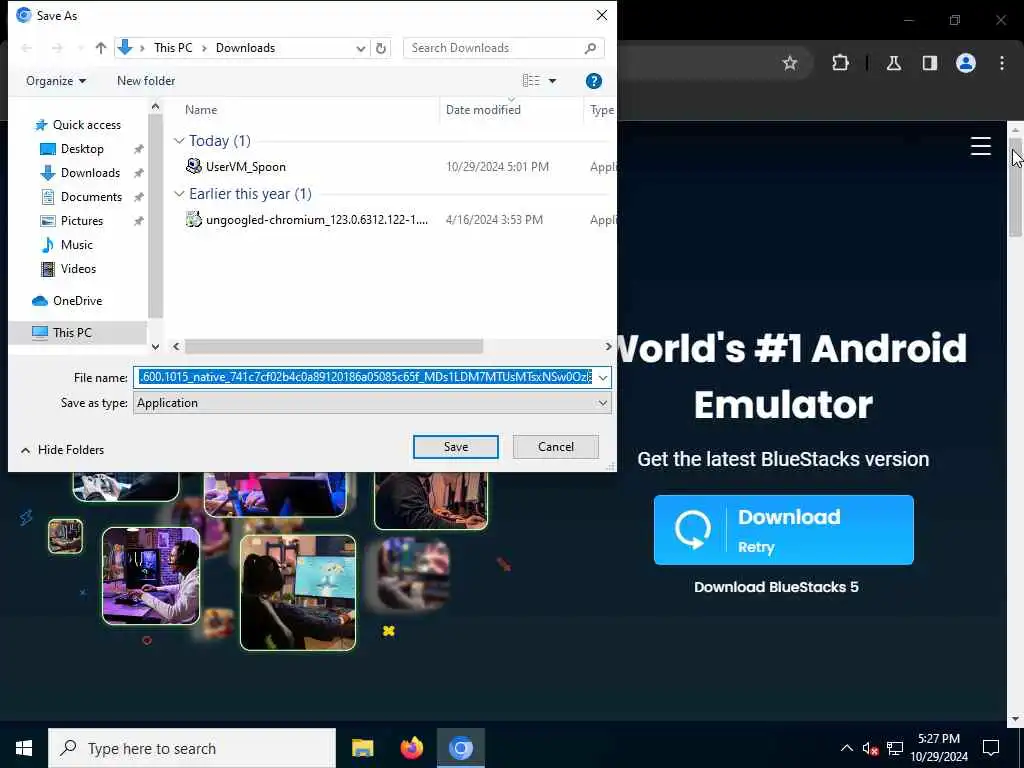1024x768 pixels.
Task: Click the BlueStacks Download Retry button
Action: tap(784, 530)
